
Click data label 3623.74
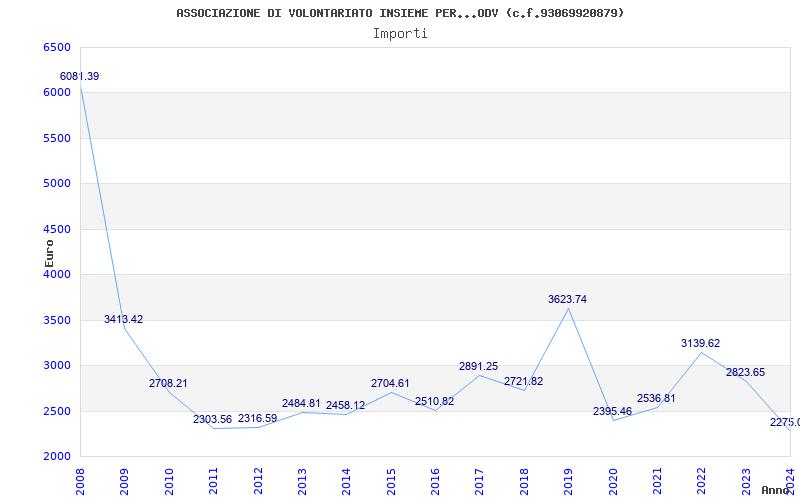[567, 299]
